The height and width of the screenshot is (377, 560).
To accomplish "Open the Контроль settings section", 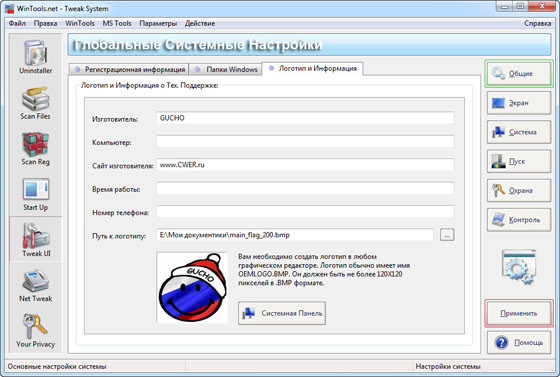I will pyautogui.click(x=519, y=220).
